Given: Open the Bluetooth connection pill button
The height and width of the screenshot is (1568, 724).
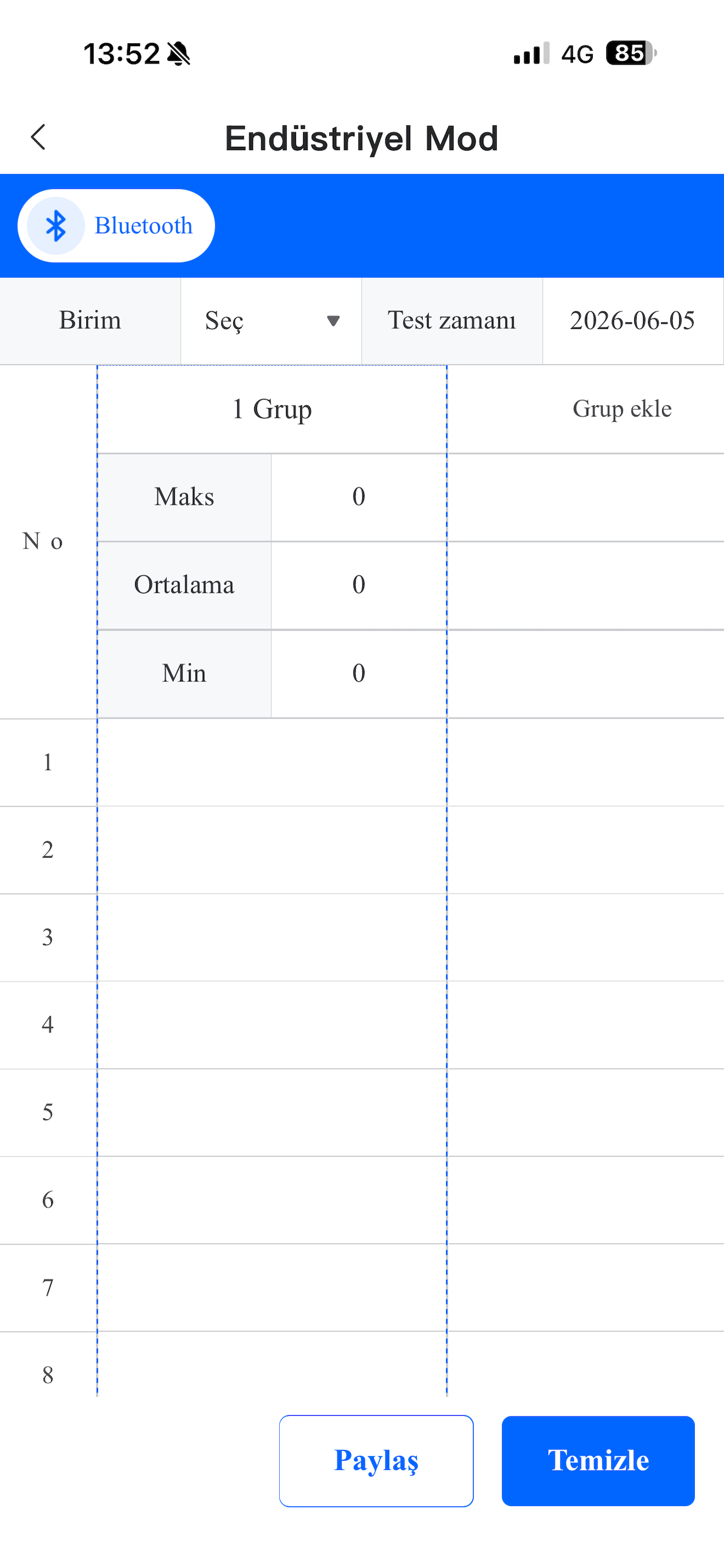Looking at the screenshot, I should 116,226.
